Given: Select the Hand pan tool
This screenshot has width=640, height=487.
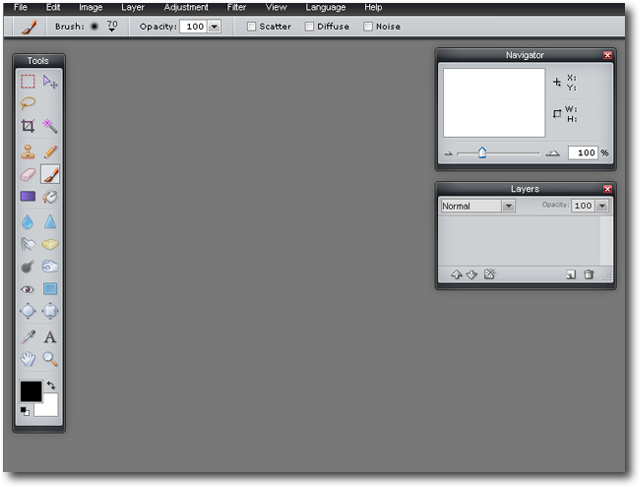Looking at the screenshot, I should pyautogui.click(x=28, y=359).
